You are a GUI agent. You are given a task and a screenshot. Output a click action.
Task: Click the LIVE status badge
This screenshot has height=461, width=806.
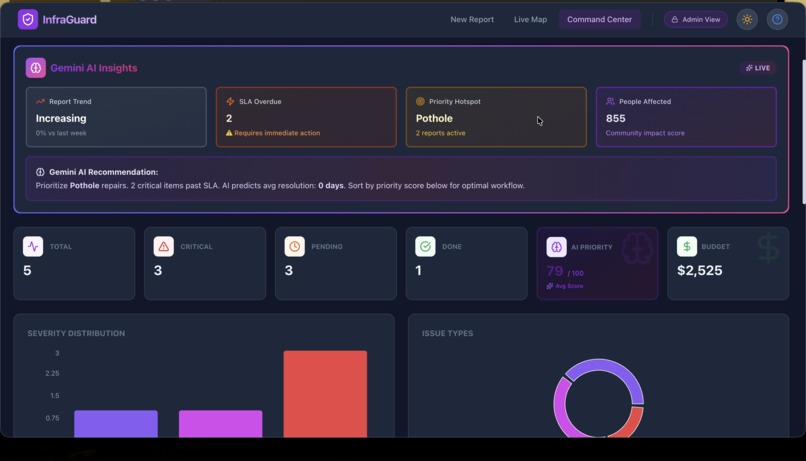coord(758,68)
